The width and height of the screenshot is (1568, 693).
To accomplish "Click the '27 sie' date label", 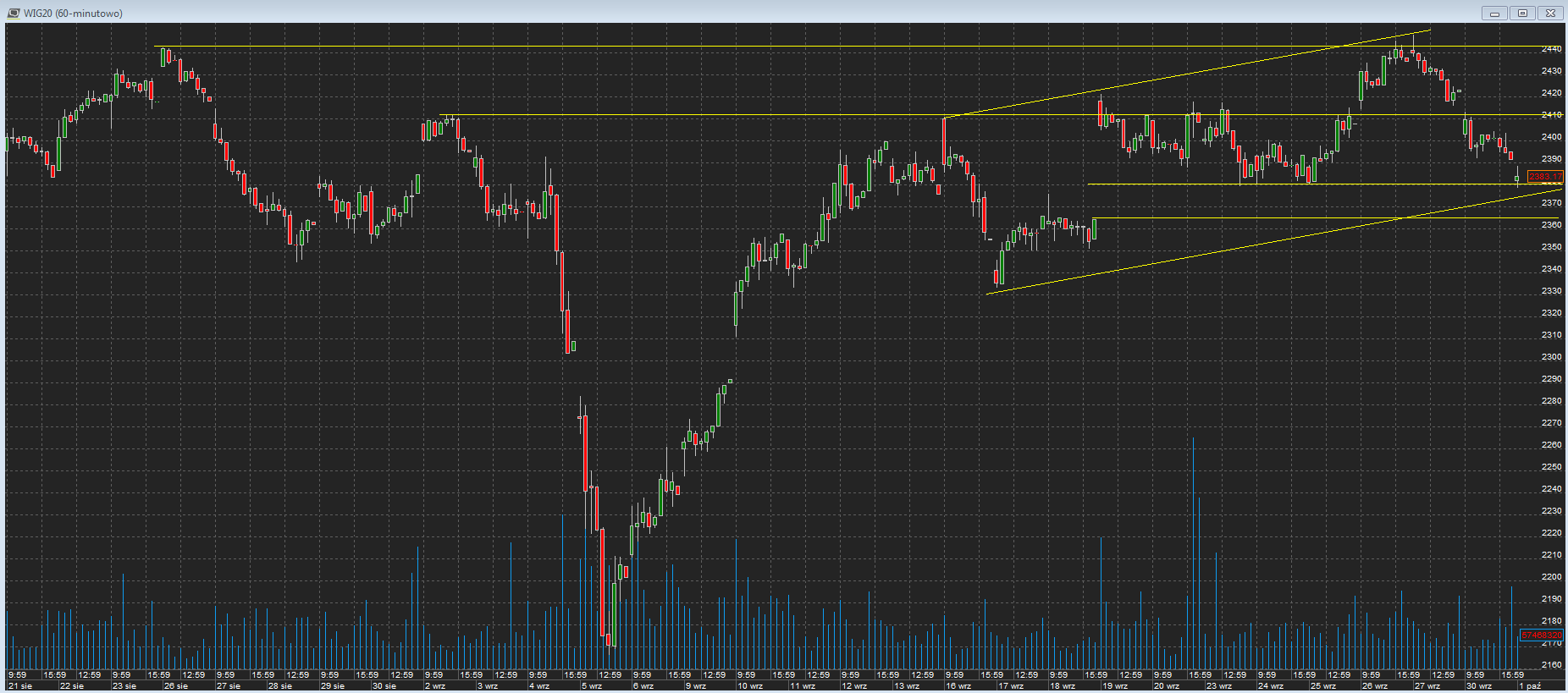I will tap(229, 686).
